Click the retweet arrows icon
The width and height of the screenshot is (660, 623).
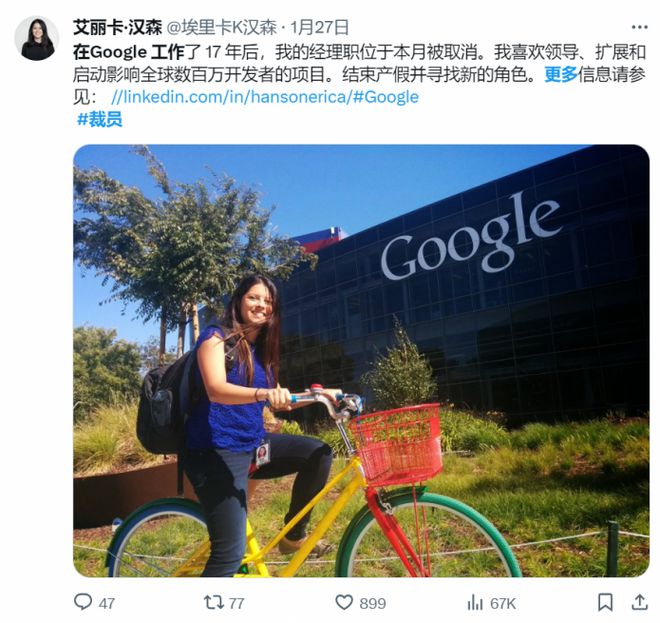coord(213,602)
